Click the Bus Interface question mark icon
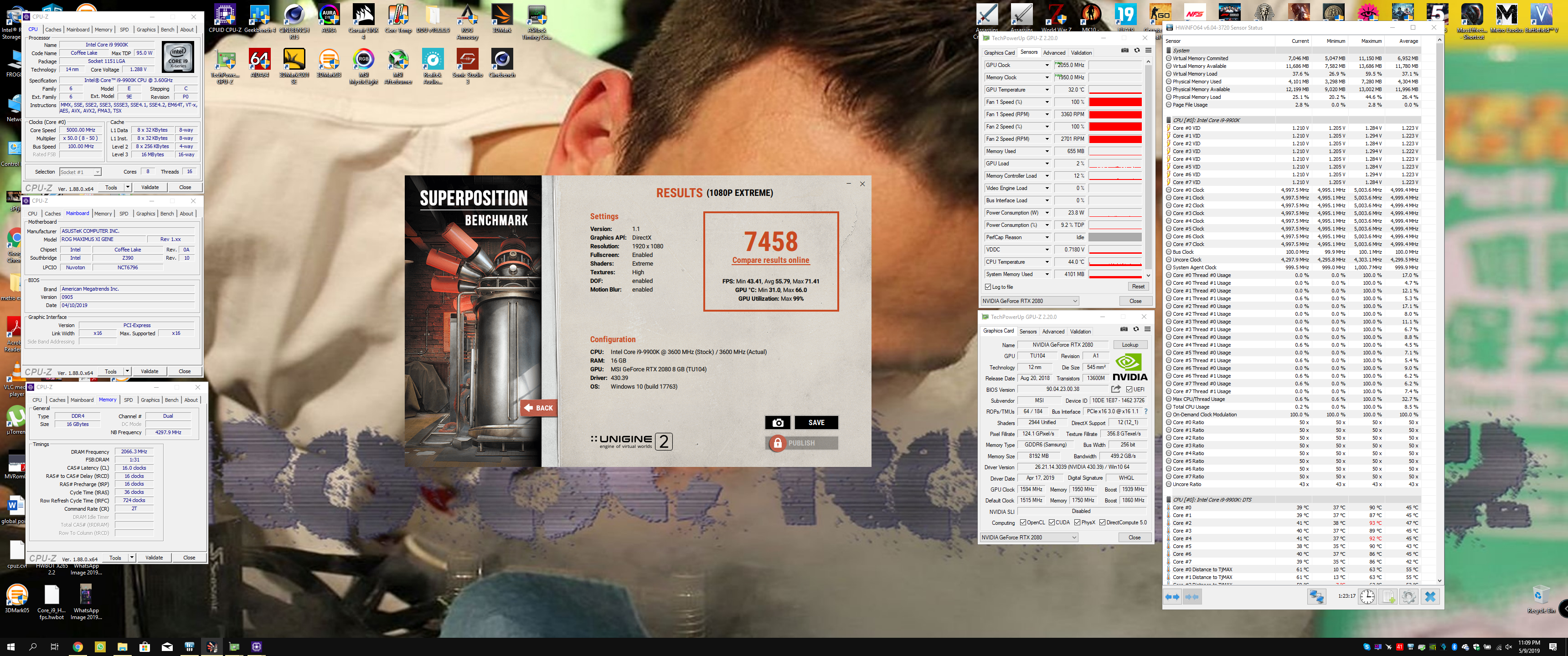 [x=1145, y=411]
